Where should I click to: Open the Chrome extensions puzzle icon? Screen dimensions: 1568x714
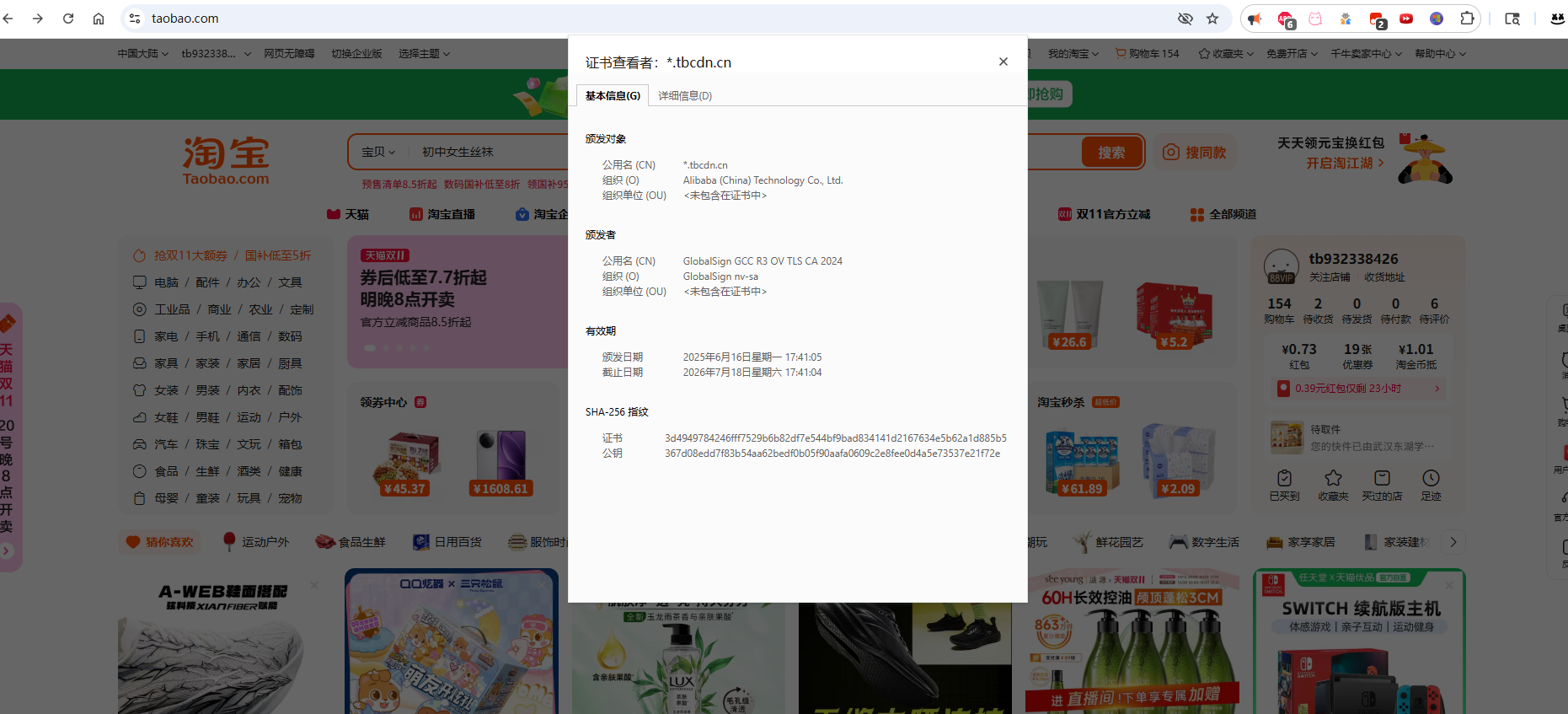tap(1467, 19)
